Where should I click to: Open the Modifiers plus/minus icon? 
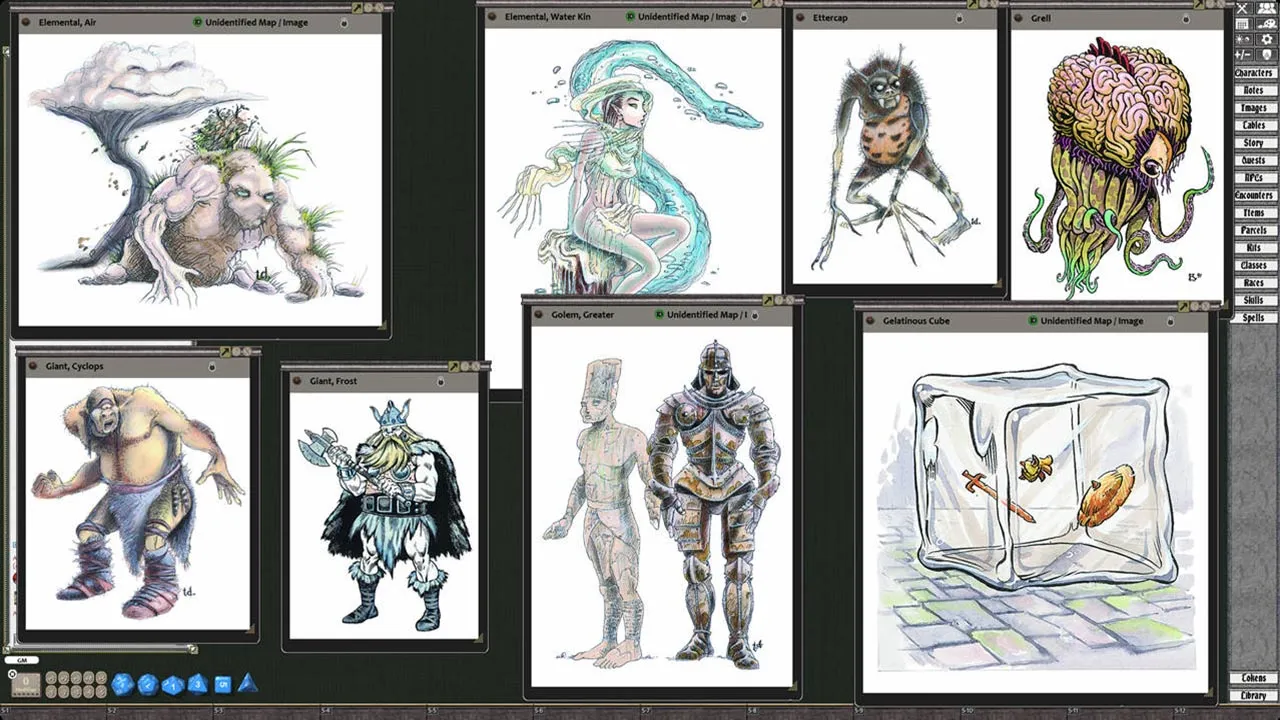coord(1242,54)
